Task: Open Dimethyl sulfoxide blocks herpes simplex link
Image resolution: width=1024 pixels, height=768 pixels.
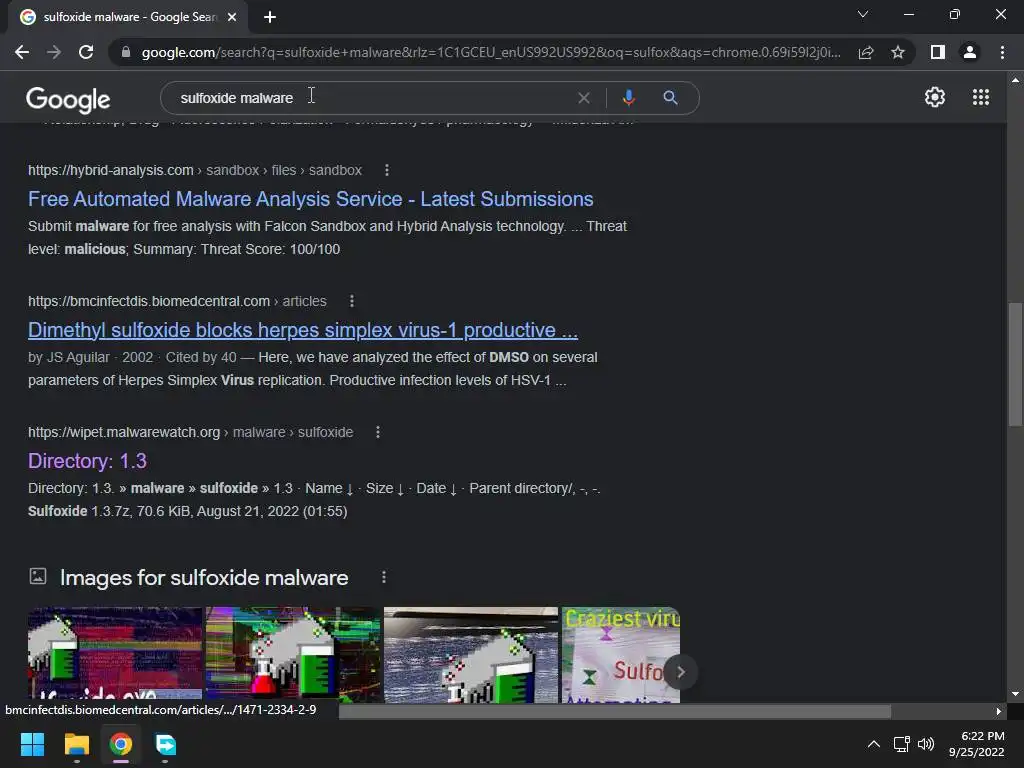Action: point(303,330)
